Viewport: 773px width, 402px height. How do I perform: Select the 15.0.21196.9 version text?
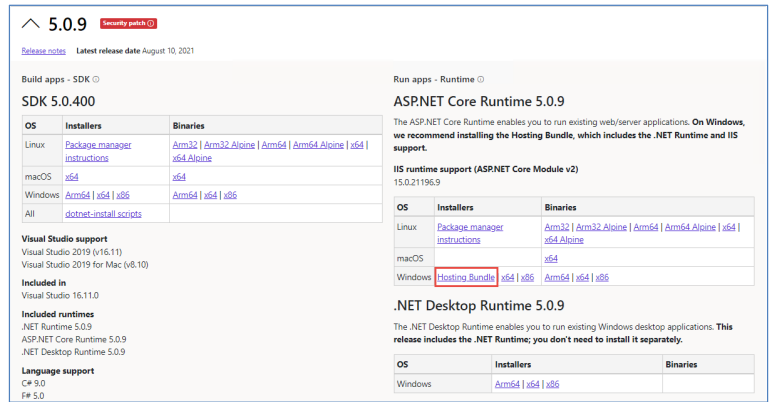pos(417,183)
